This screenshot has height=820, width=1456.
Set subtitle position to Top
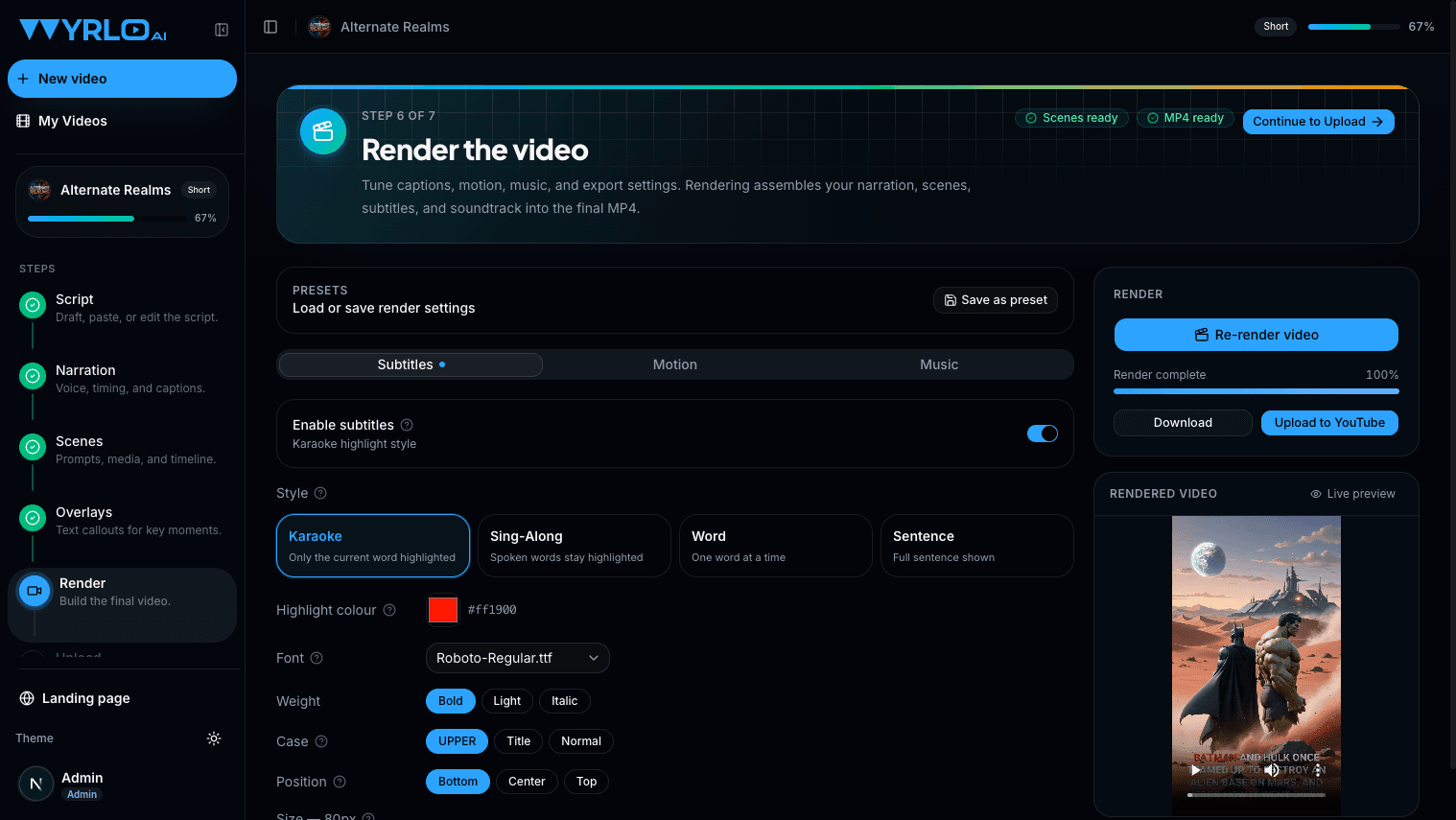(x=587, y=782)
